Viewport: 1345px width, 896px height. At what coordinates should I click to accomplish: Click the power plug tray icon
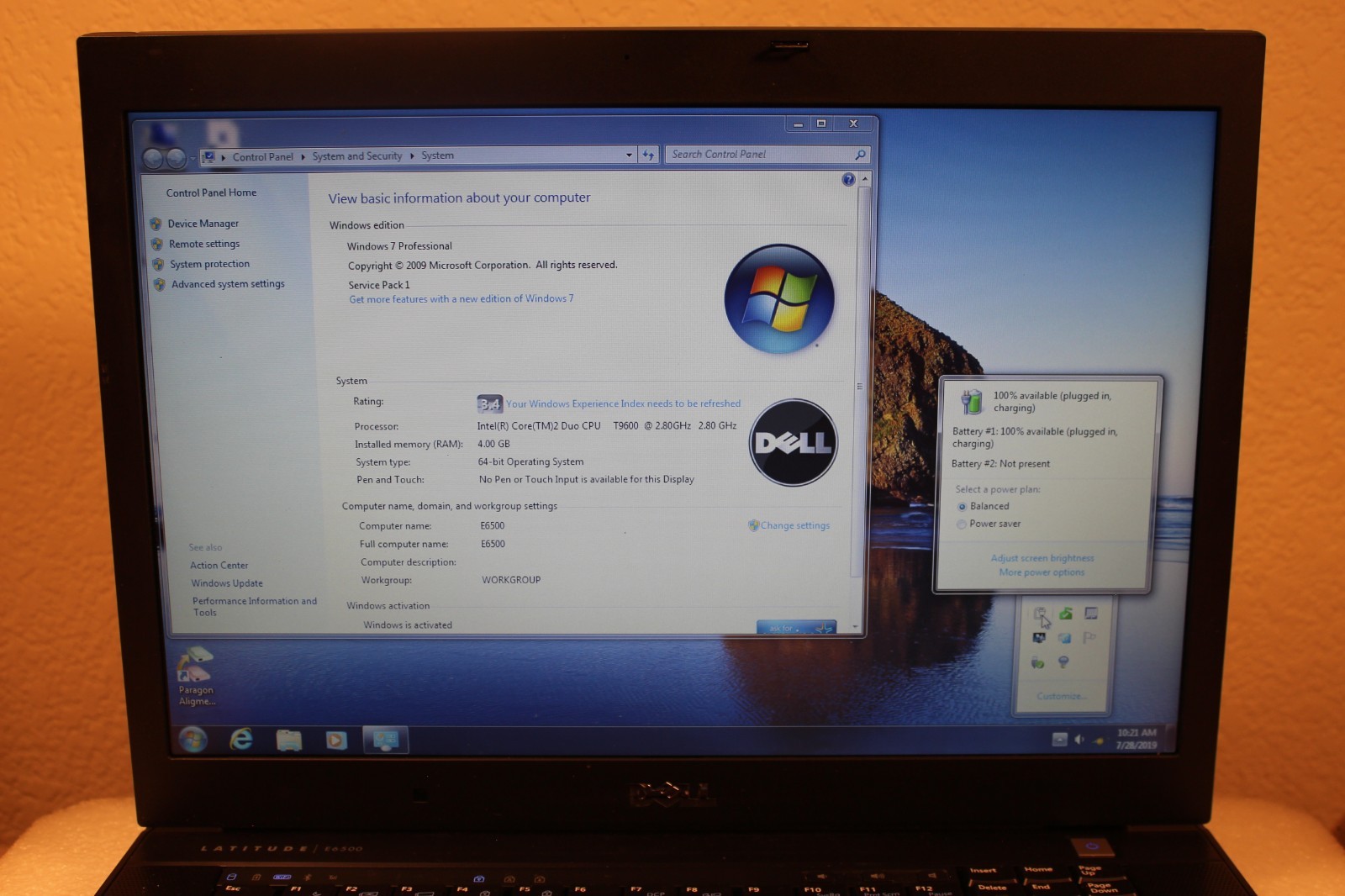1041,614
